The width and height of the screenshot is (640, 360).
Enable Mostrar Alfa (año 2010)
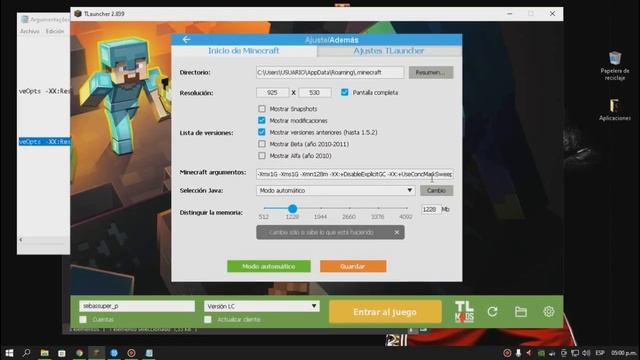tap(262, 156)
